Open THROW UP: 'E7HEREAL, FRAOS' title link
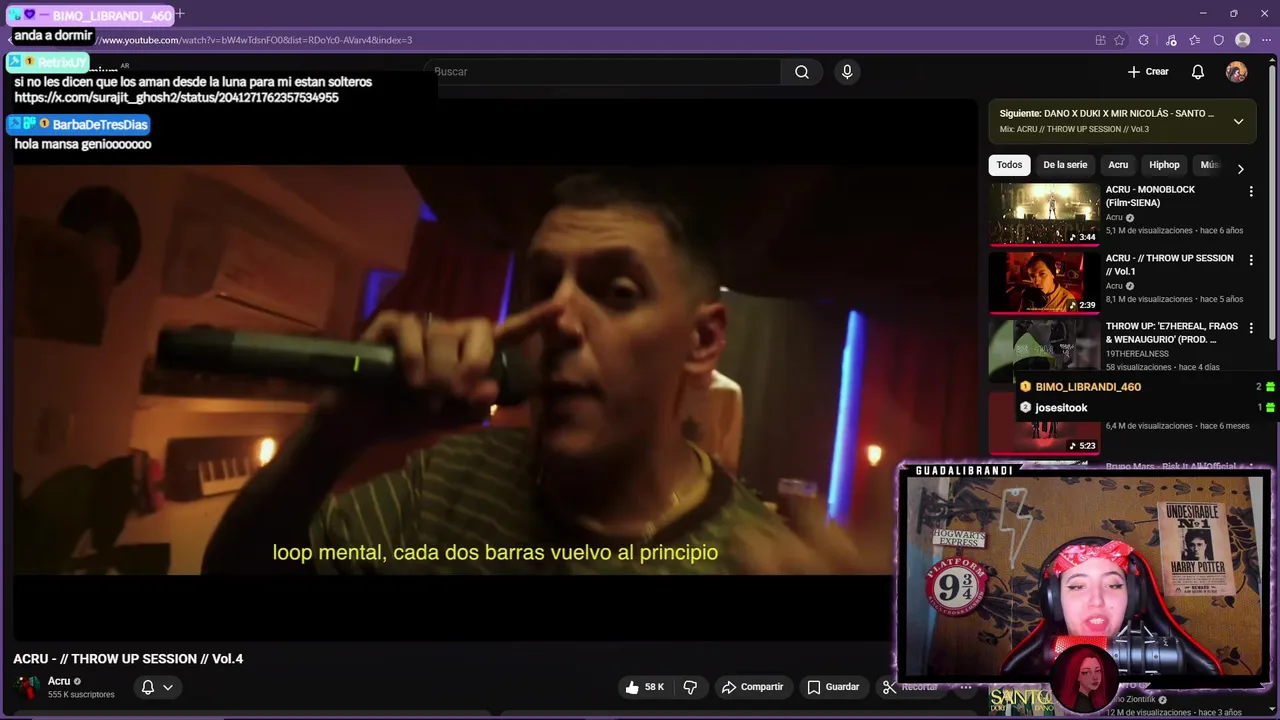Image resolution: width=1280 pixels, height=720 pixels. coord(1171,333)
